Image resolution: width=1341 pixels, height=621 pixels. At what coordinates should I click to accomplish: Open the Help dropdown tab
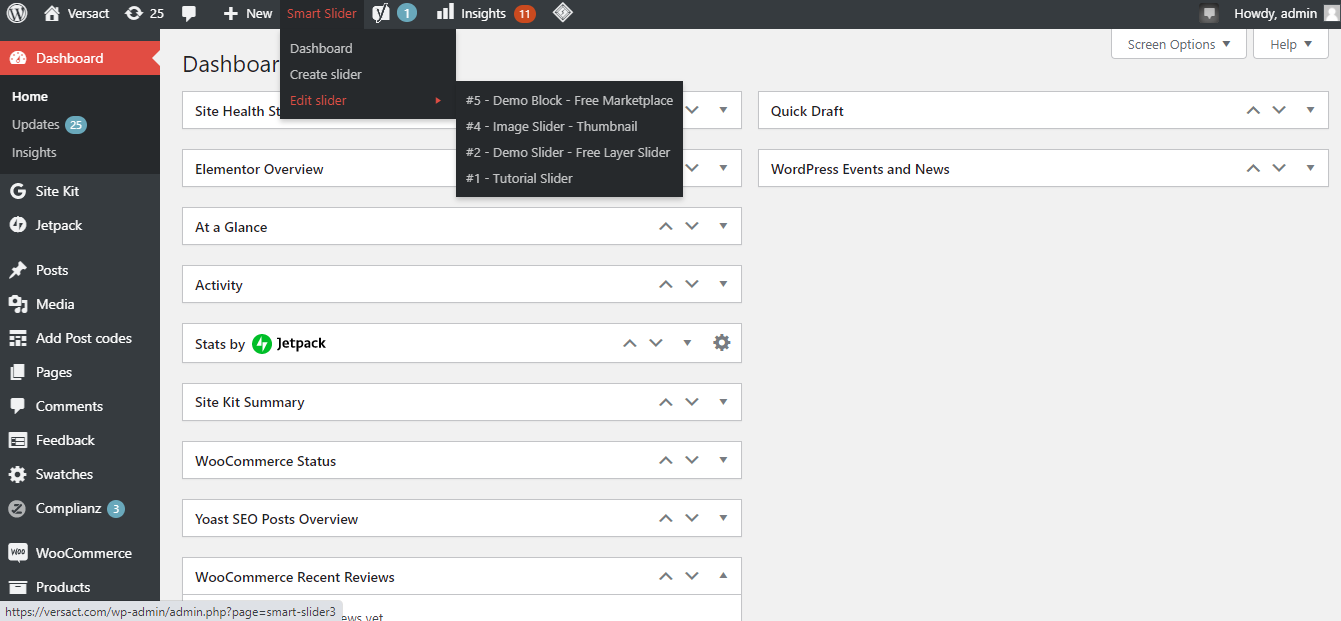pyautogui.click(x=1291, y=44)
